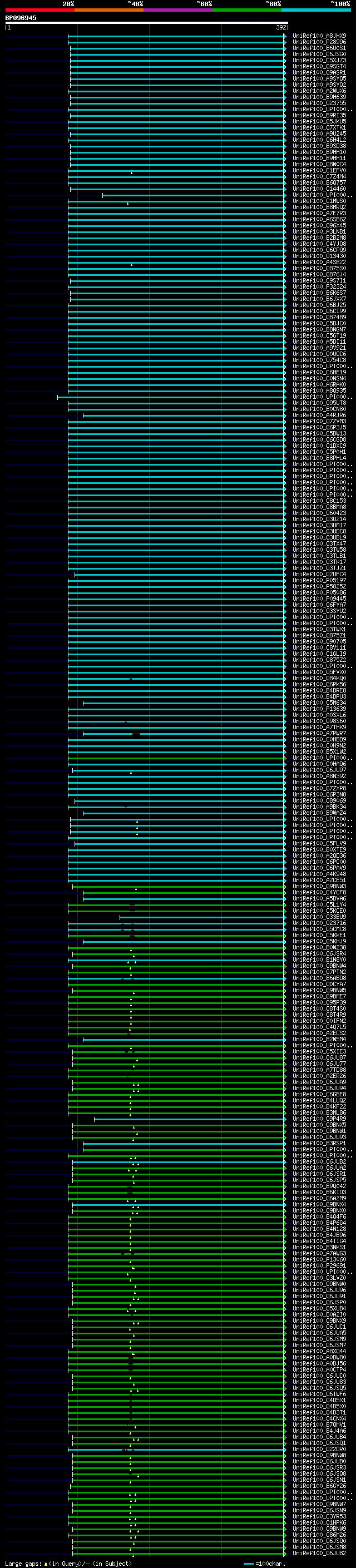Viewport: 356px width, 1568px height.
Task: Open hit UniRef100_B9HH10
Action: (x=319, y=152)
